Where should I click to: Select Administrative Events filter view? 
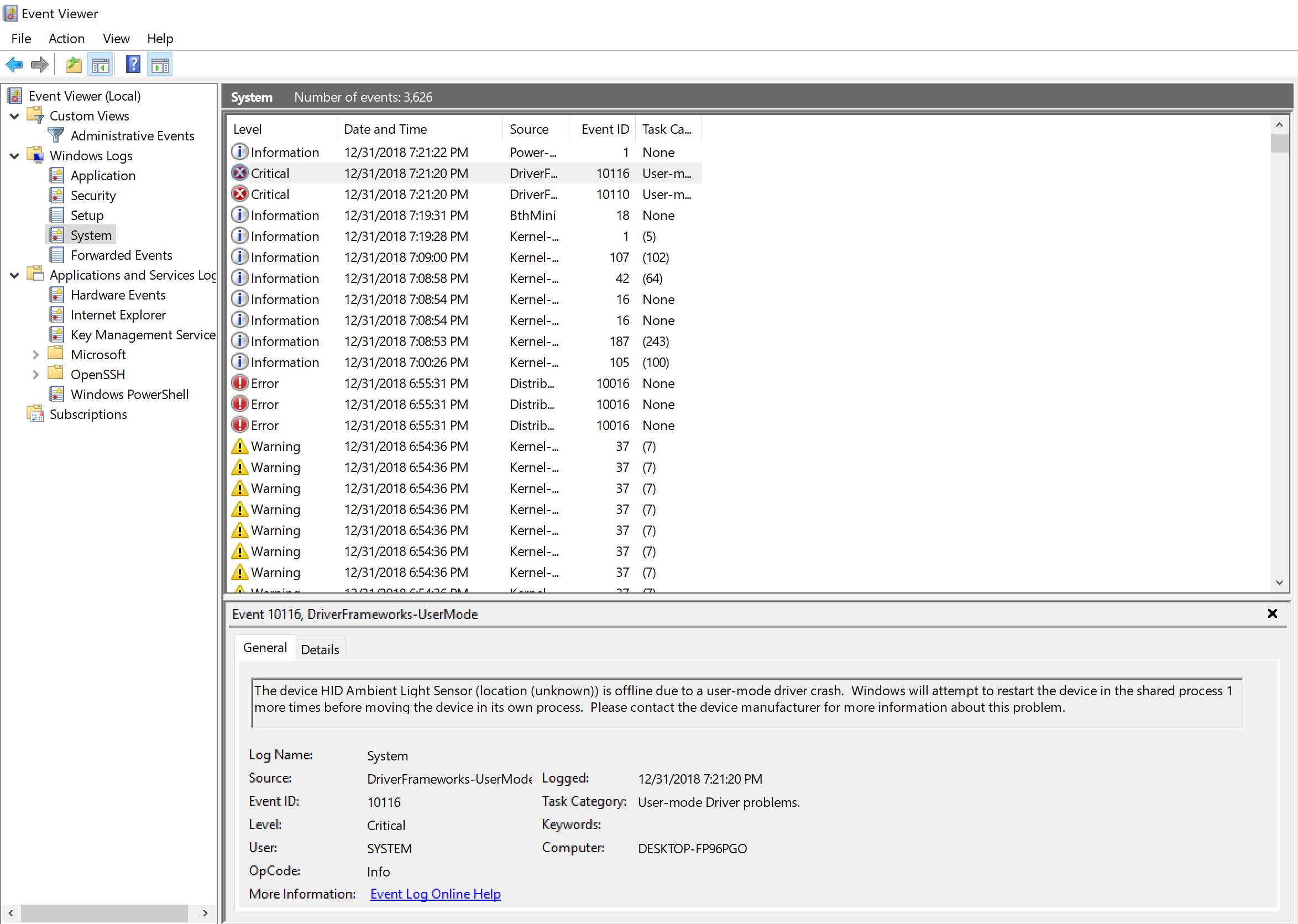pyautogui.click(x=132, y=136)
